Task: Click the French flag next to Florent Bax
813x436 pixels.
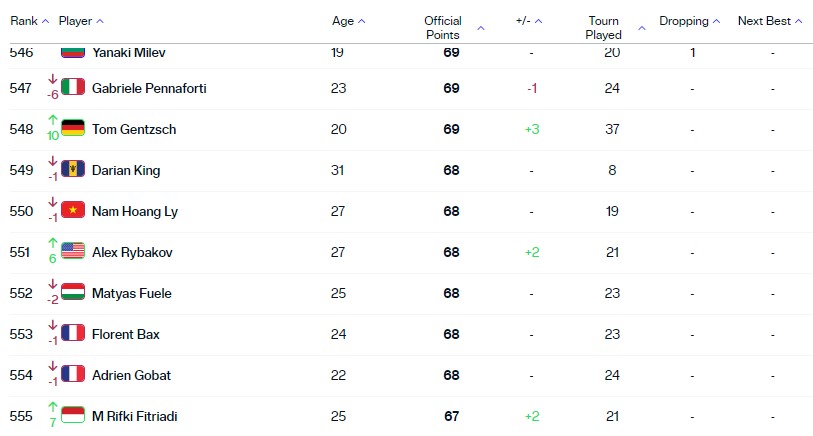Action: (x=73, y=332)
